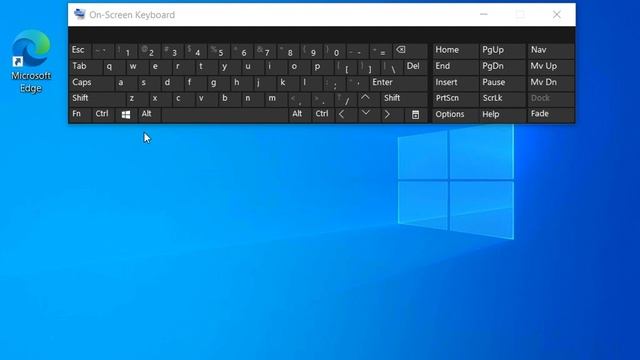
Task: Tap the up arrow key
Action: pos(369,99)
